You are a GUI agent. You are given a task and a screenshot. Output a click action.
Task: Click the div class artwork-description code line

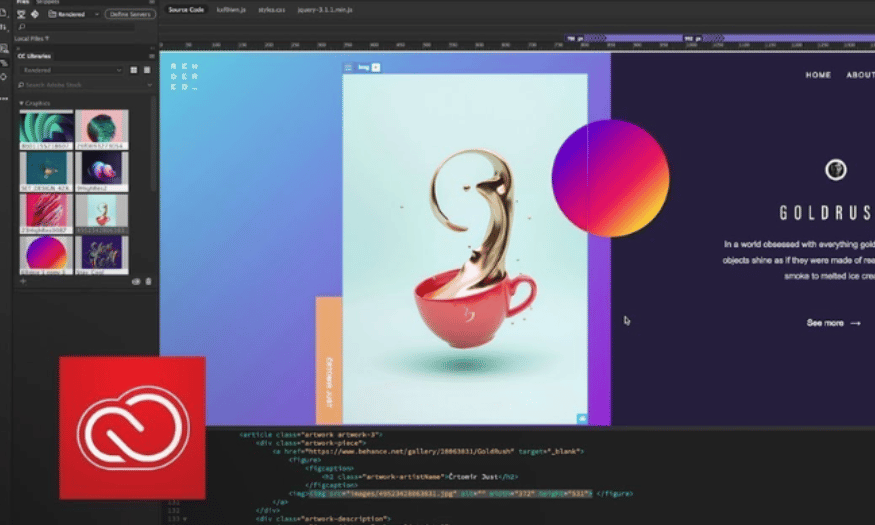323,519
